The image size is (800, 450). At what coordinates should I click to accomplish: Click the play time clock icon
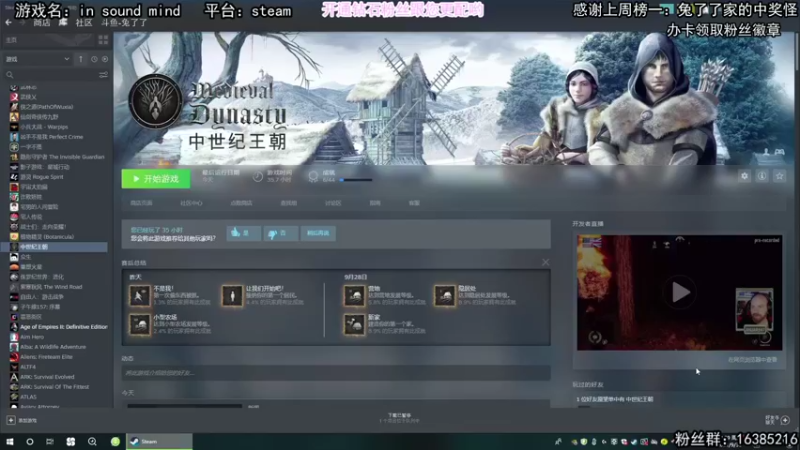pos(258,177)
